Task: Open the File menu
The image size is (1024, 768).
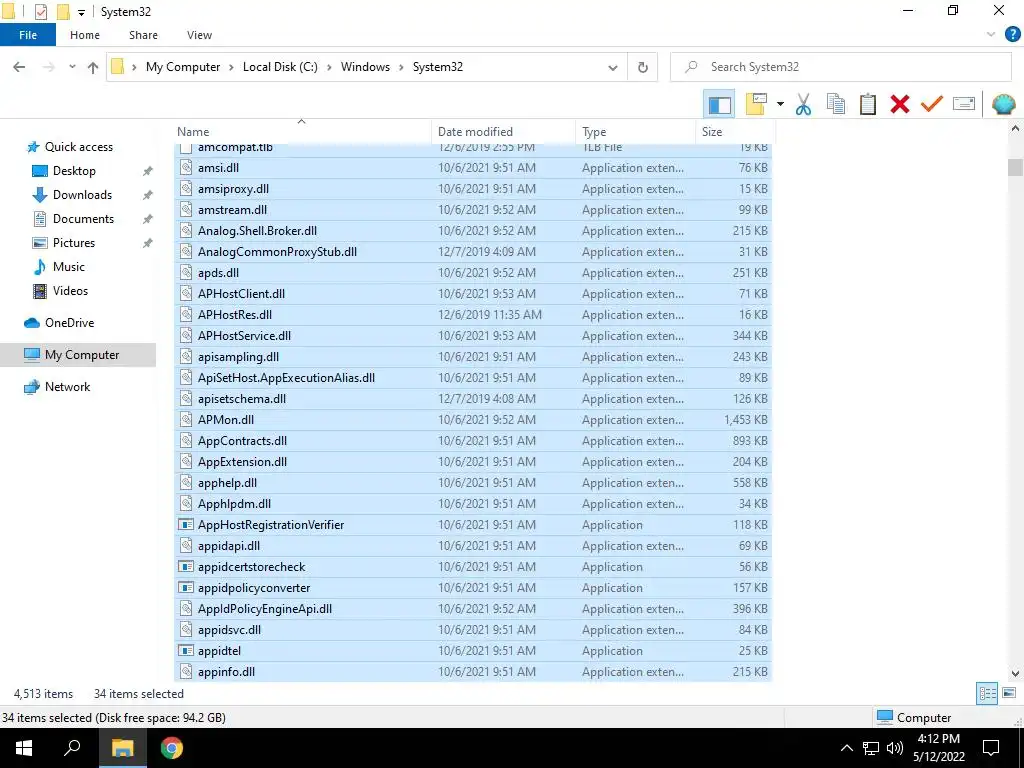Action: (28, 35)
